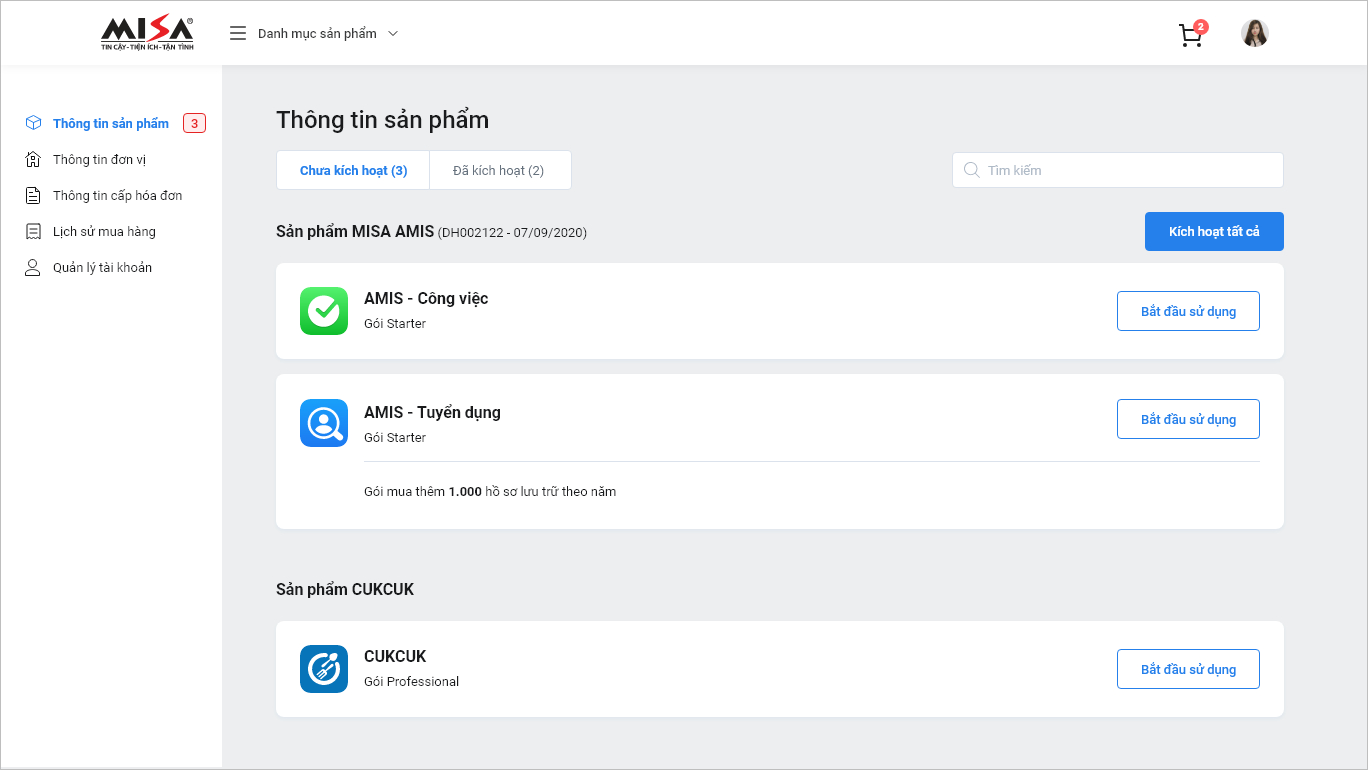Click the CUKCUK product title

click(395, 656)
